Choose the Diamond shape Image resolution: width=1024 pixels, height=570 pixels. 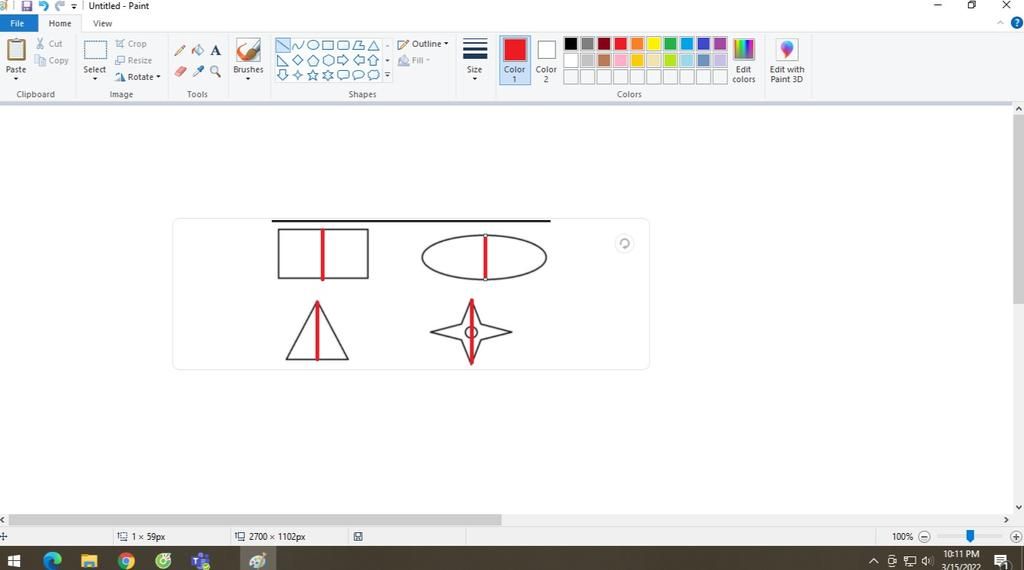pos(298,60)
